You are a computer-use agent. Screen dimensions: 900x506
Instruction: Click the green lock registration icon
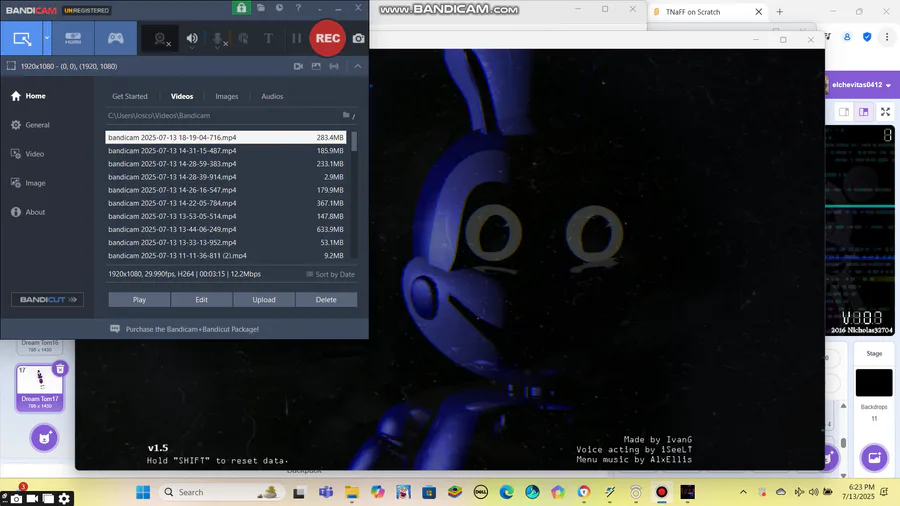point(241,7)
